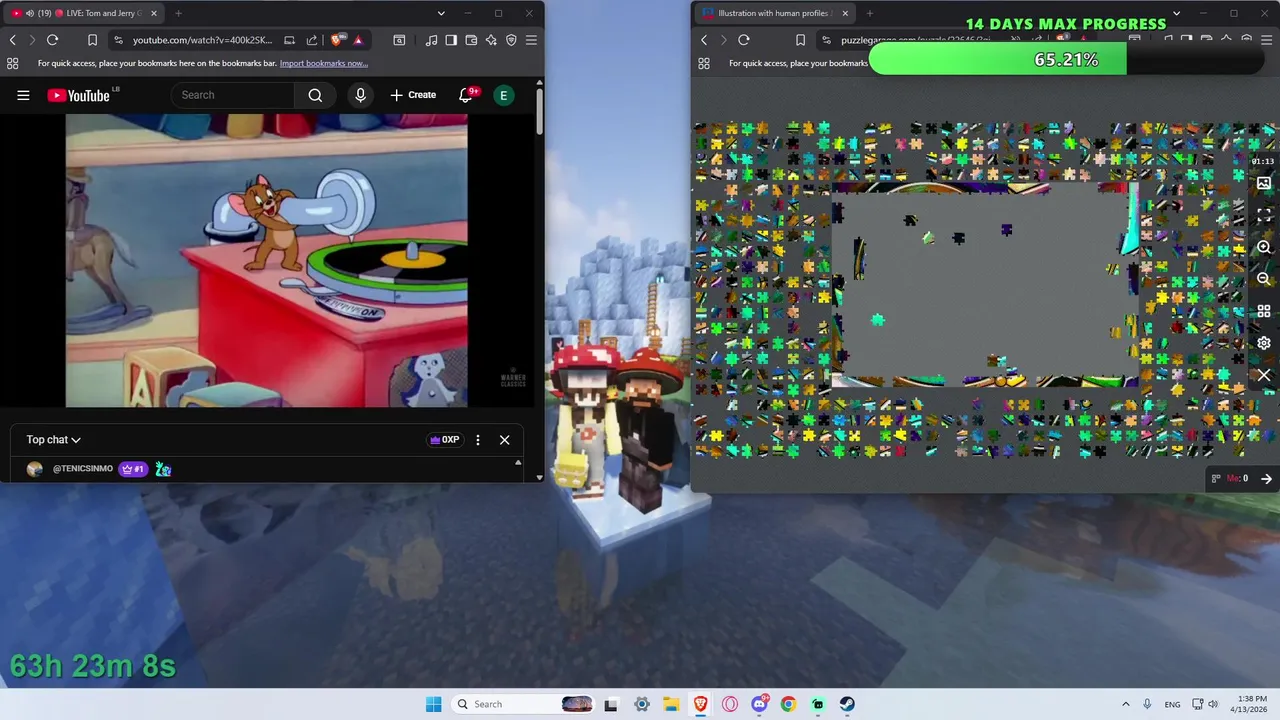Open live chat more options menu
The height and width of the screenshot is (720, 1280).
point(478,440)
